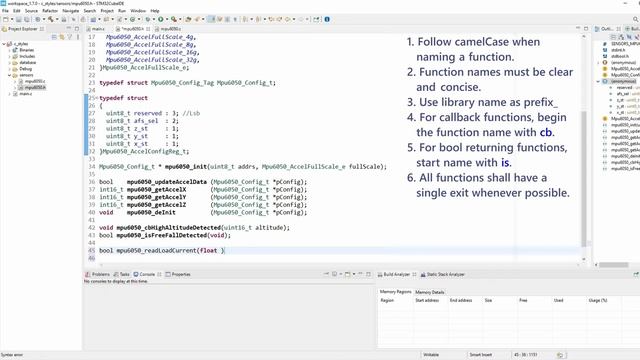This screenshot has width=640, height=360.
Task: Click the Save All toolbar icon
Action: [x=27, y=19]
